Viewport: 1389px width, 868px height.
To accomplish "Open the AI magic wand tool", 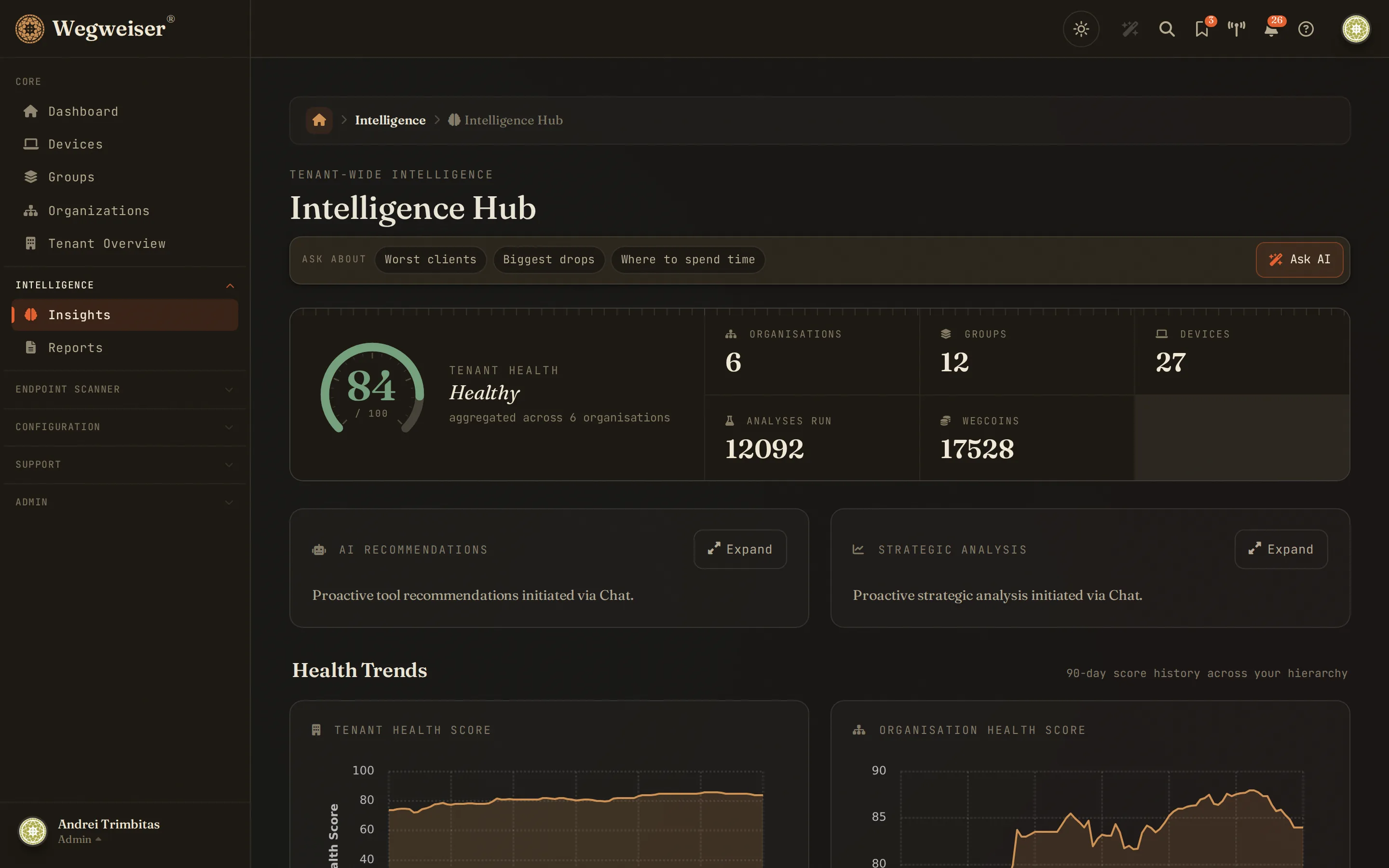I will point(1130,29).
